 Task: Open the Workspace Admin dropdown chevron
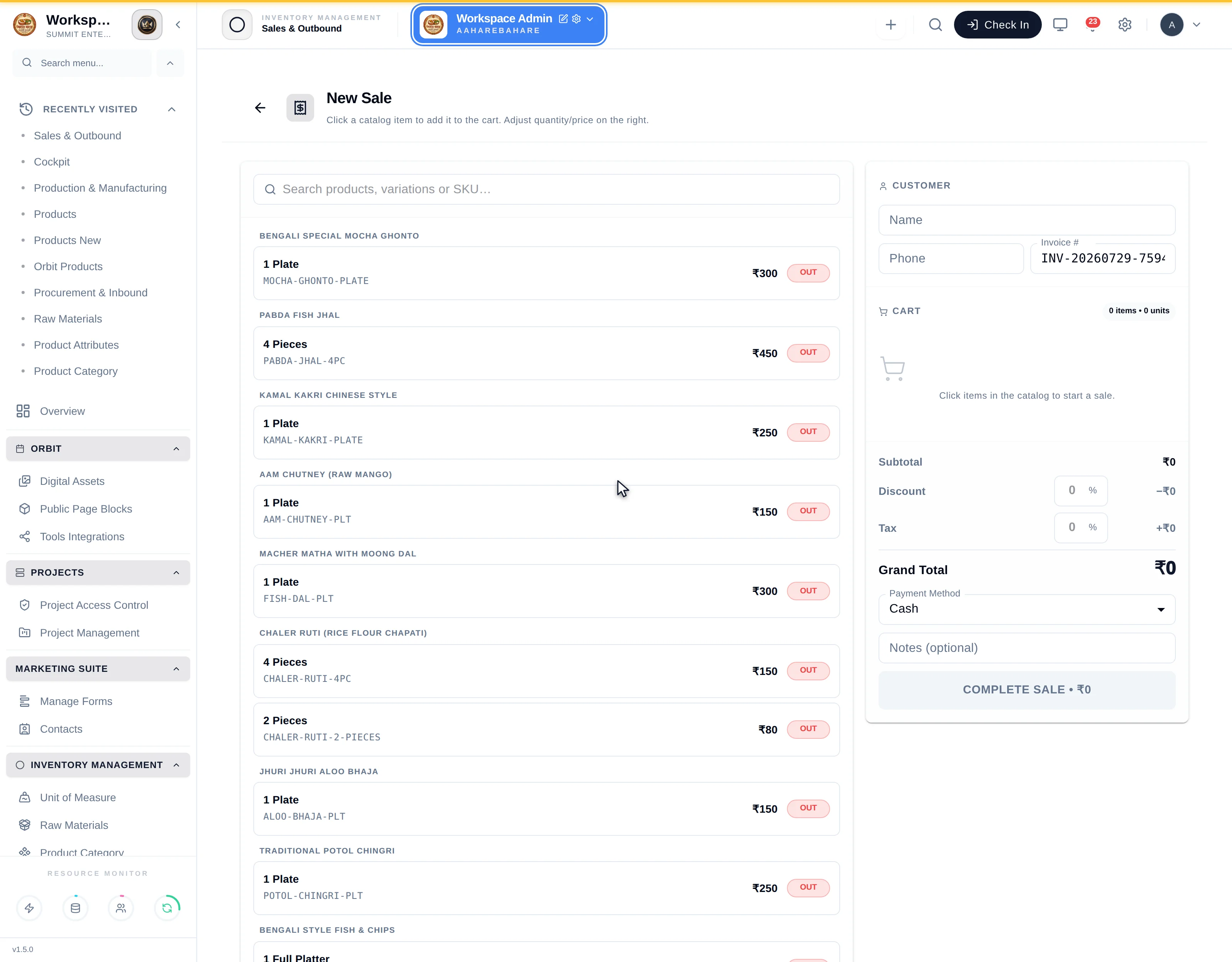click(x=589, y=18)
